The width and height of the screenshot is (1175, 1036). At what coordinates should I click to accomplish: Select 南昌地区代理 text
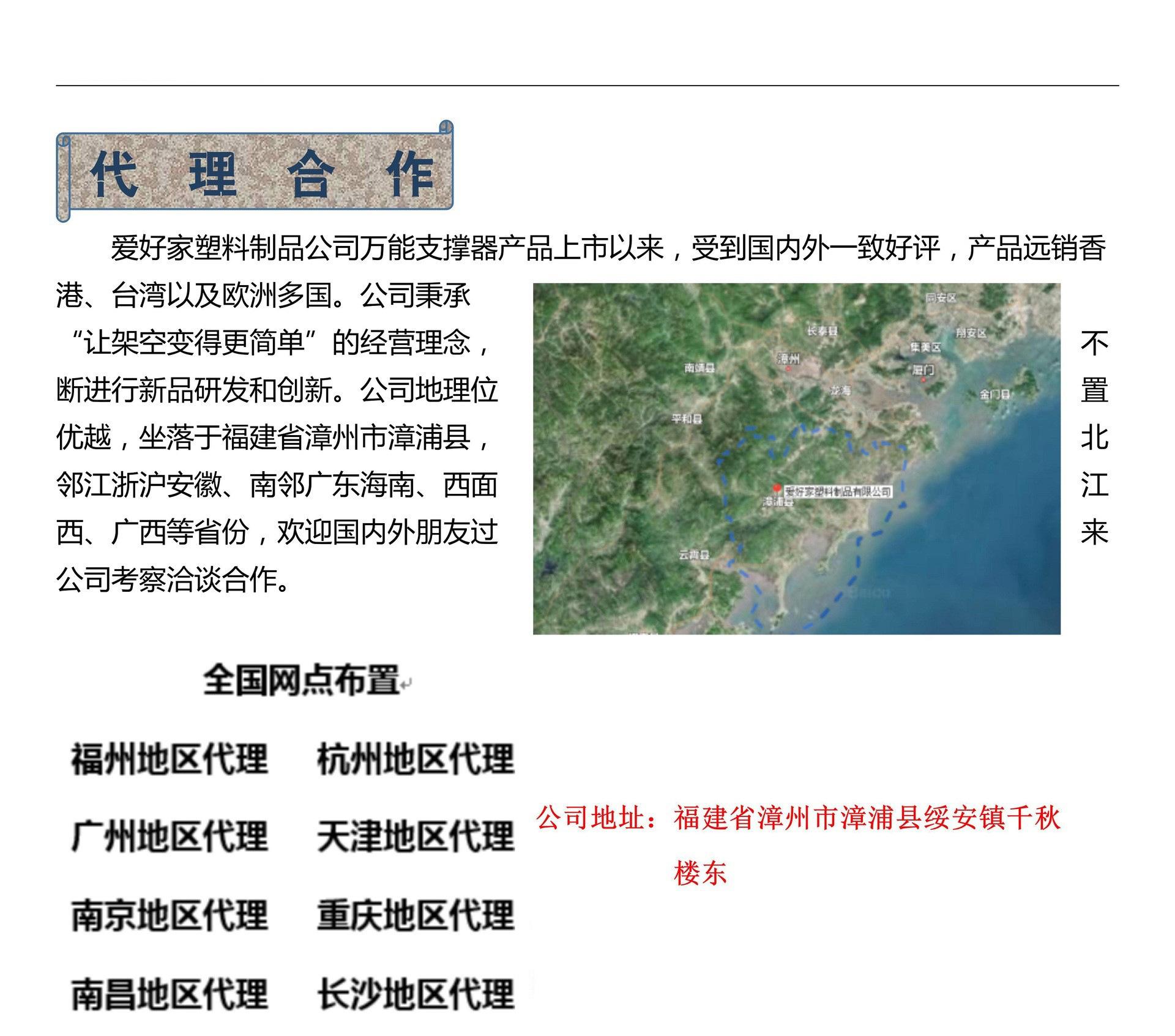click(170, 993)
